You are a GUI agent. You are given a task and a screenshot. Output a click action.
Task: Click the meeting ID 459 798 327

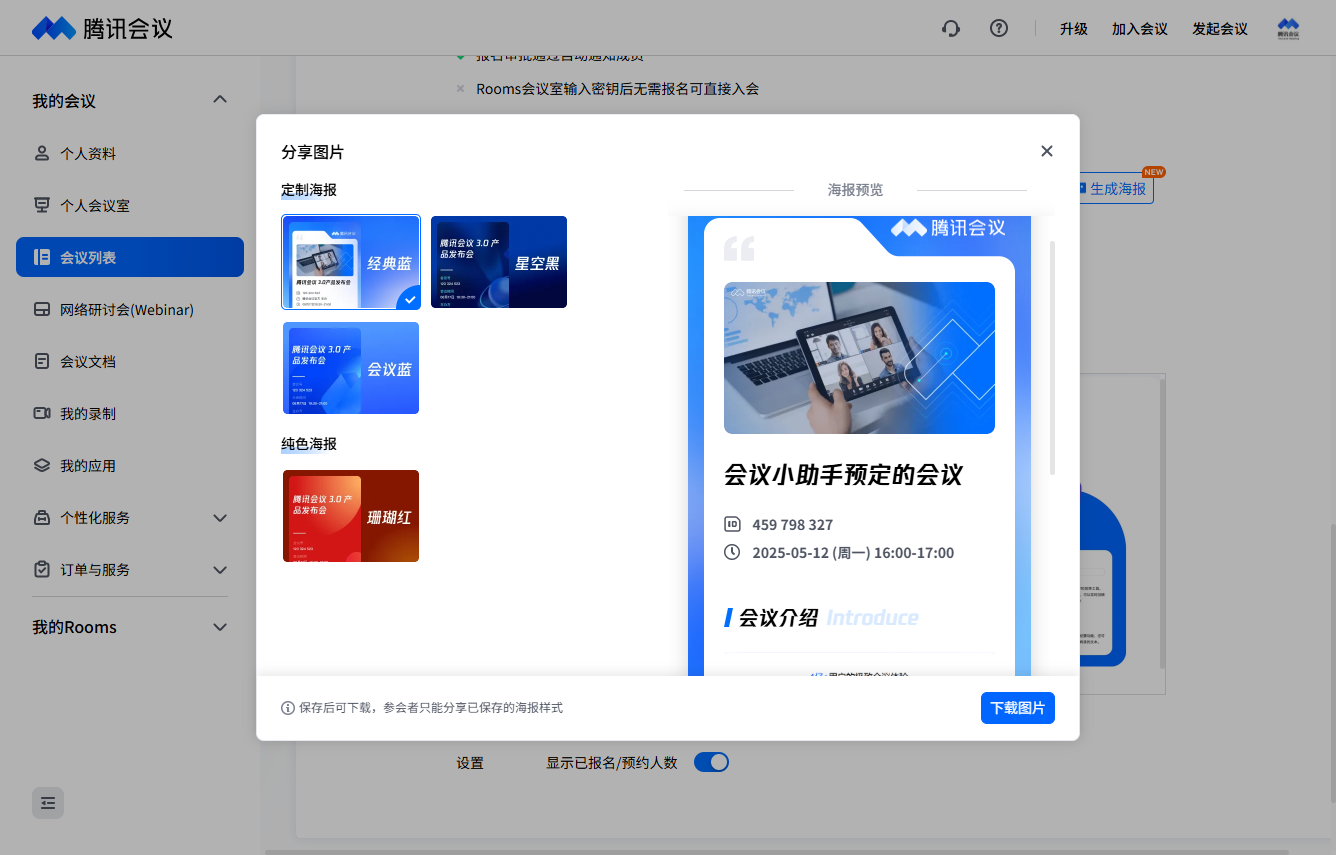792,525
